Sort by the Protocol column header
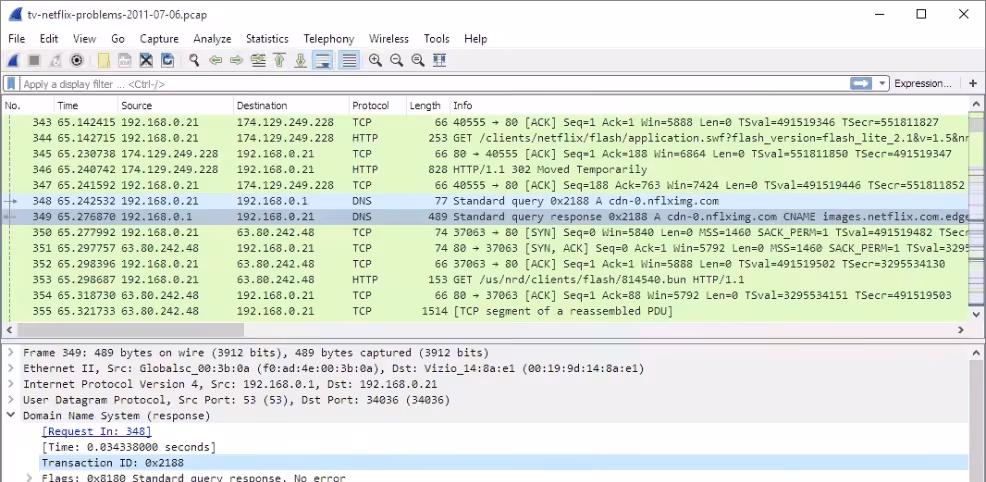The image size is (986, 482). [x=377, y=106]
